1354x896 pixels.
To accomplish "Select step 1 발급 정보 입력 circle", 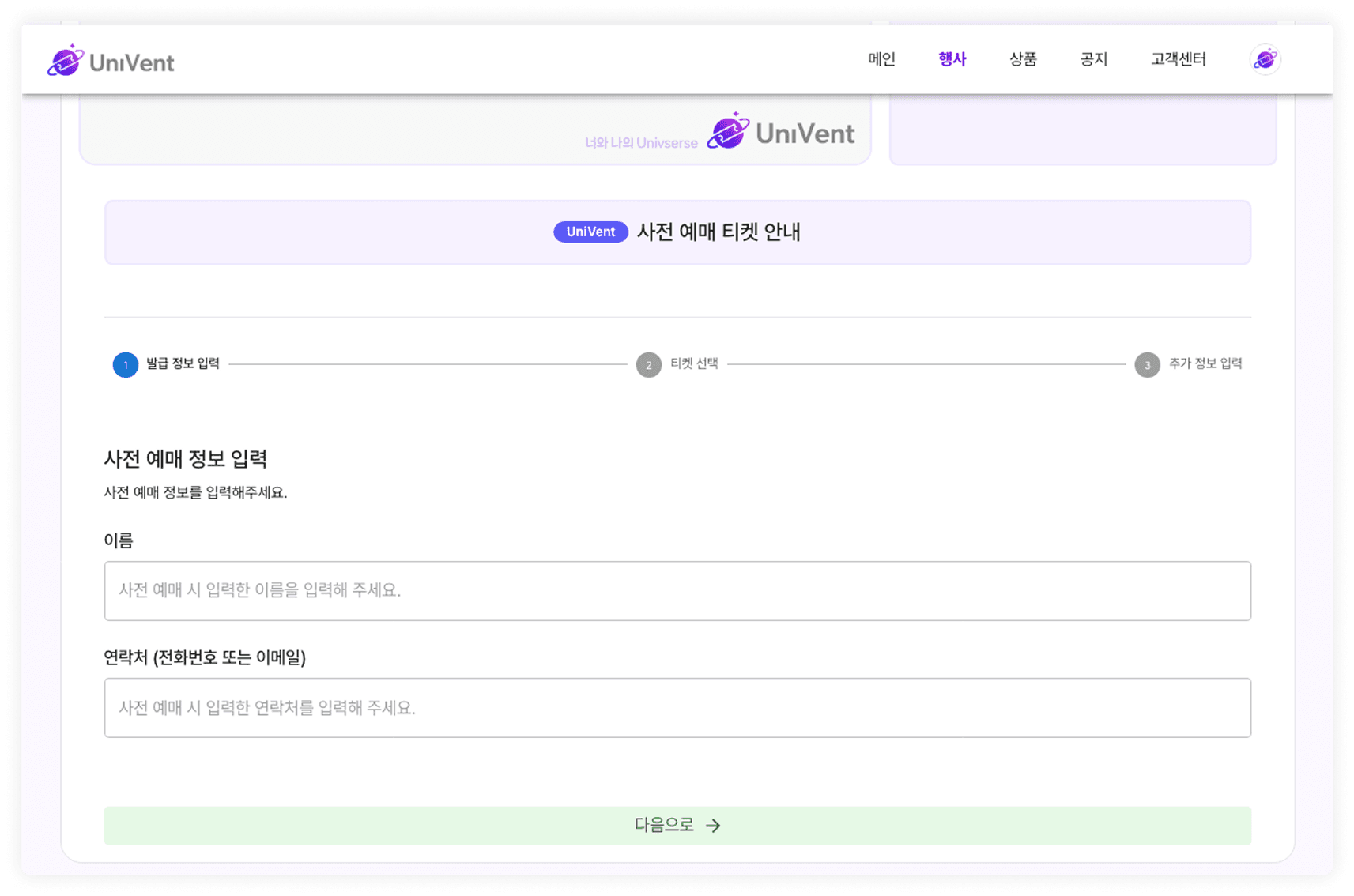I will [x=126, y=364].
